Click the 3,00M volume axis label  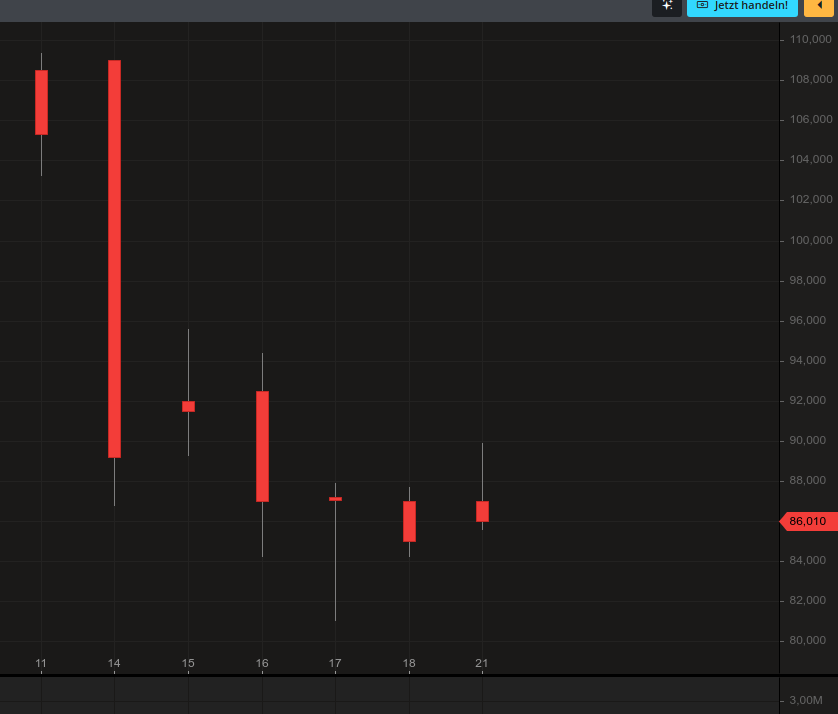click(806, 700)
